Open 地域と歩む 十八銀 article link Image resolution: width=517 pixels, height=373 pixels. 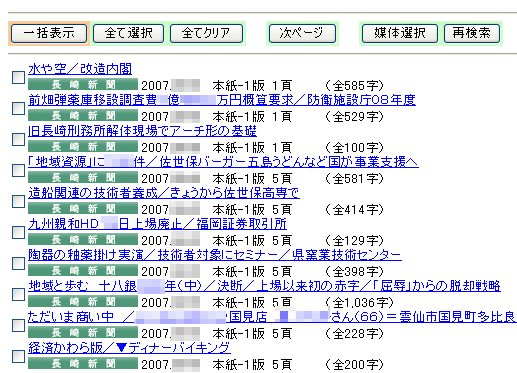pyautogui.click(x=264, y=286)
